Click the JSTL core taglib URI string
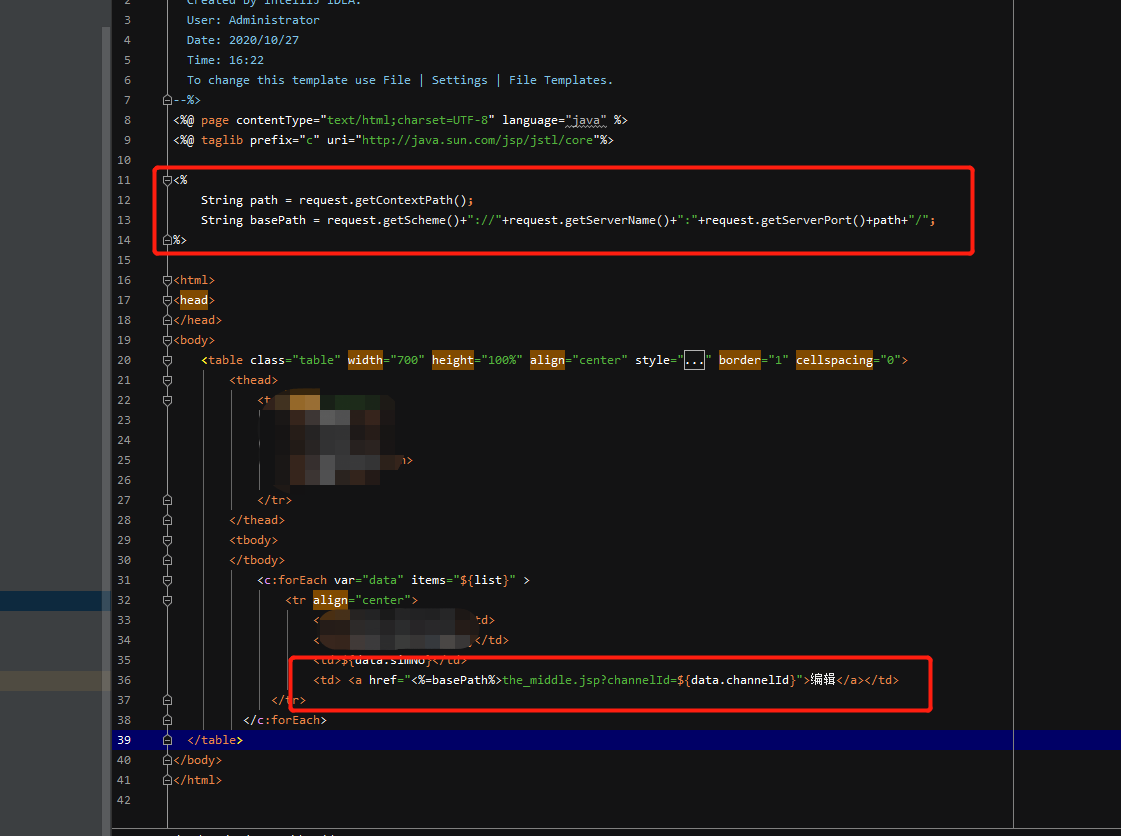 (478, 140)
